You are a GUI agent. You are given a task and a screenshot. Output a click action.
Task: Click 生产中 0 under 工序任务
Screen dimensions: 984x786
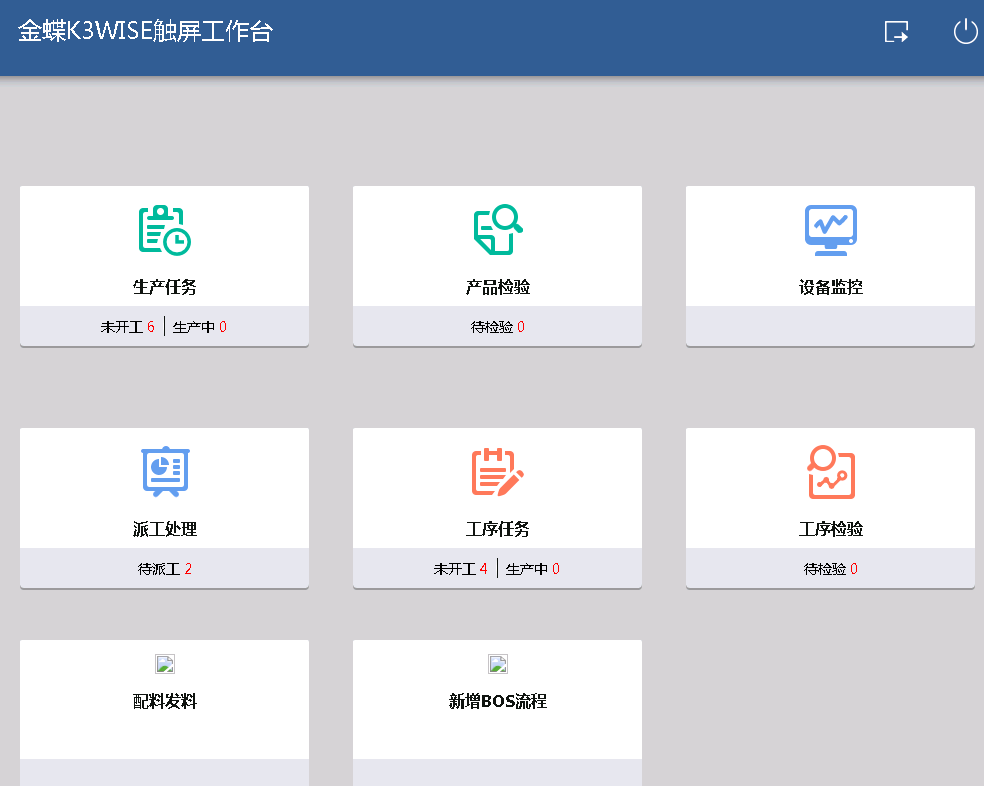pyautogui.click(x=533, y=569)
